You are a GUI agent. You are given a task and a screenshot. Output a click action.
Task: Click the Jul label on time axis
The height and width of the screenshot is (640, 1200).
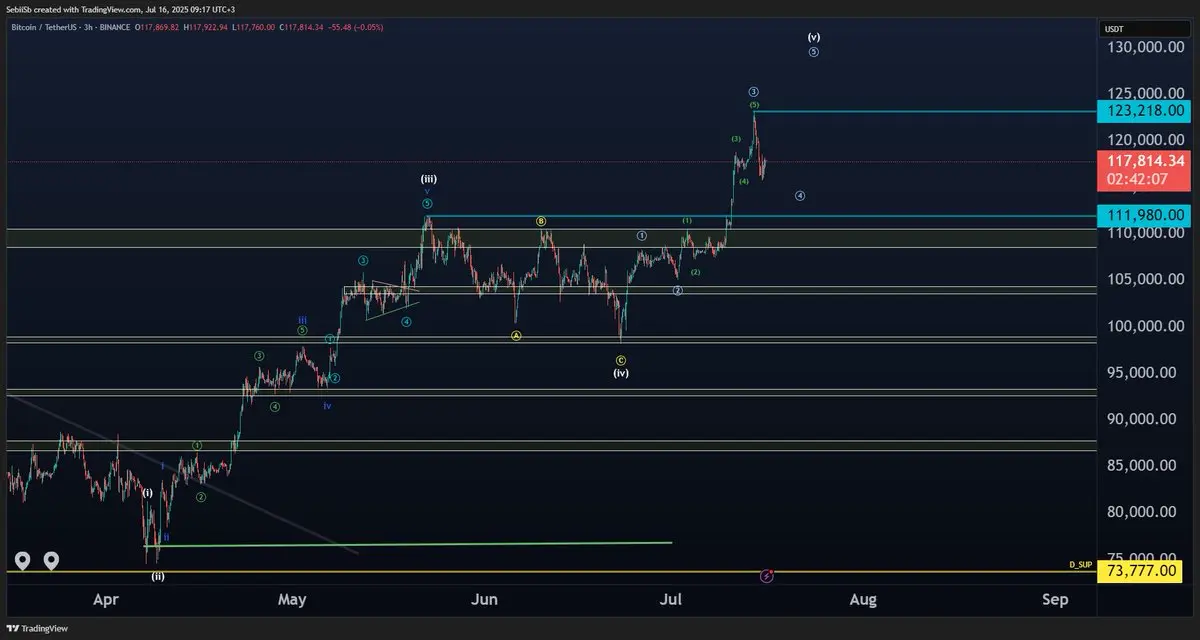point(671,599)
